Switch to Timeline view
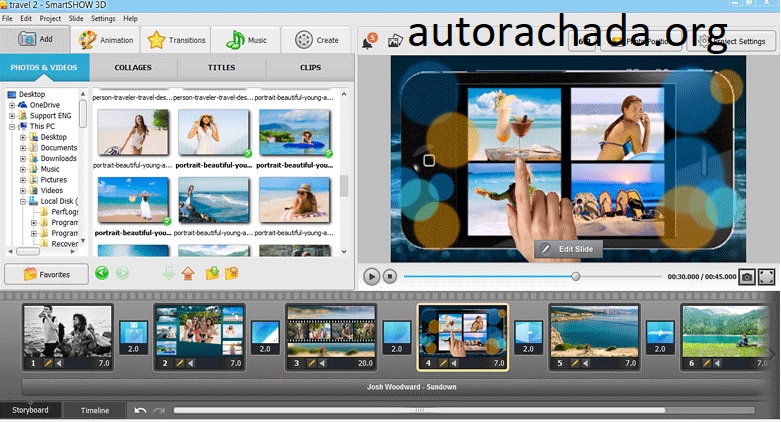 [95, 411]
